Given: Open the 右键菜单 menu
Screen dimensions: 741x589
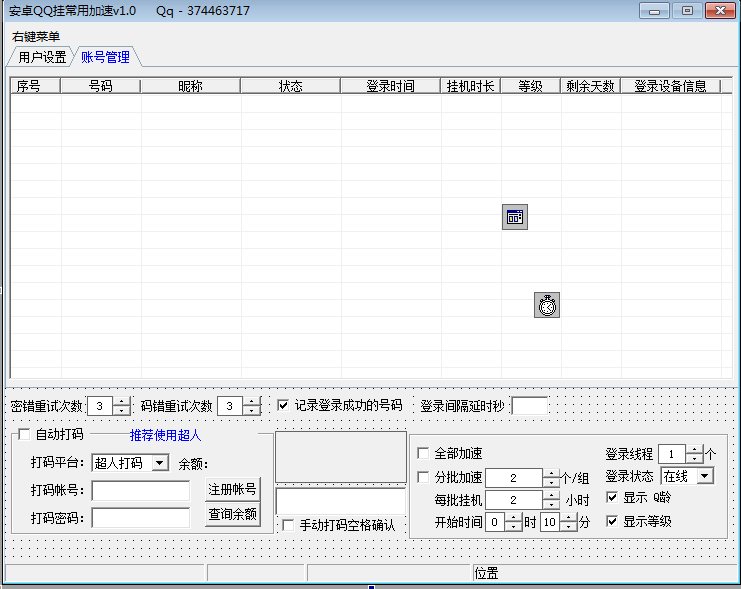Looking at the screenshot, I should pyautogui.click(x=36, y=36).
